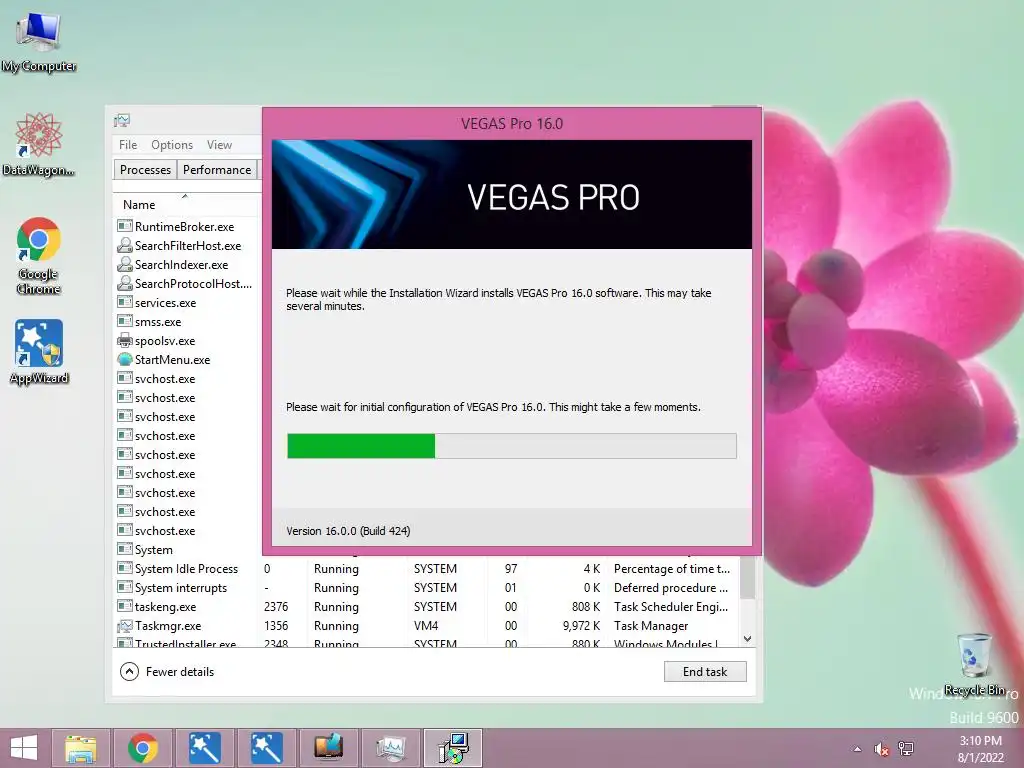The image size is (1024, 768).
Task: Select spoolsv.exe row
Action: (187, 341)
